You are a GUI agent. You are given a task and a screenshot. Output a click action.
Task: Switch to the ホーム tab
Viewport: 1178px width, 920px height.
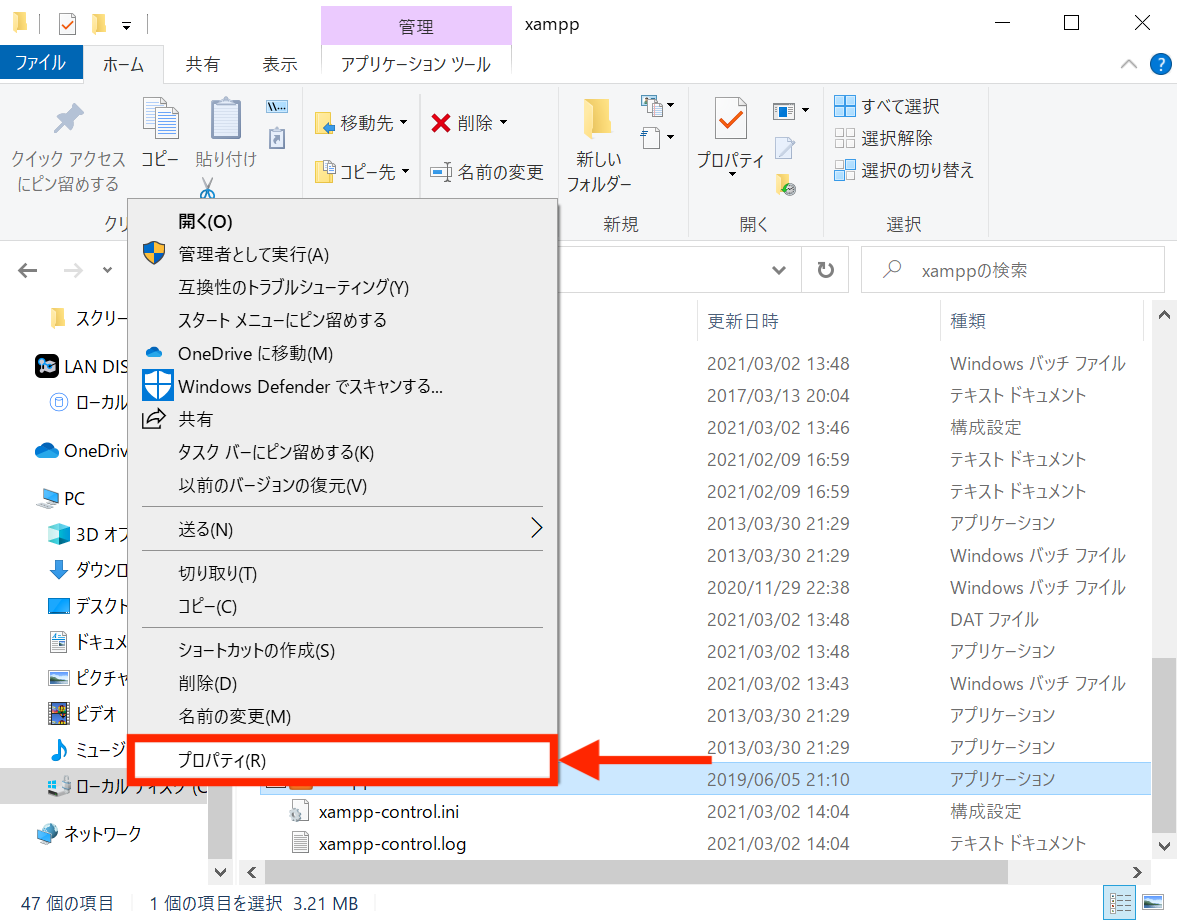tap(123, 65)
